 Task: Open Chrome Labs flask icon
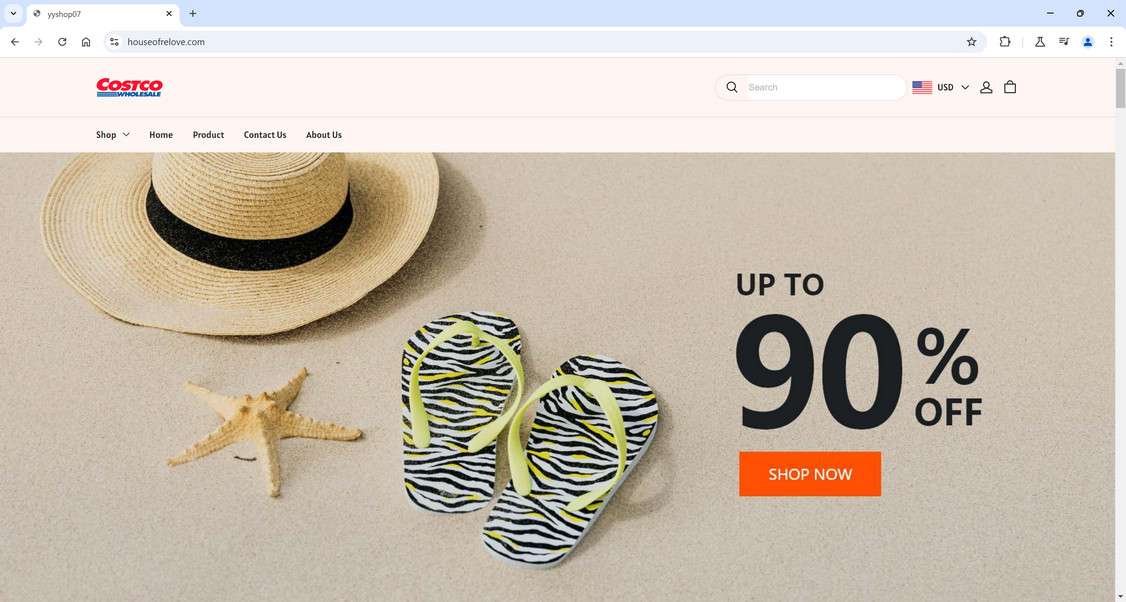coord(1040,42)
